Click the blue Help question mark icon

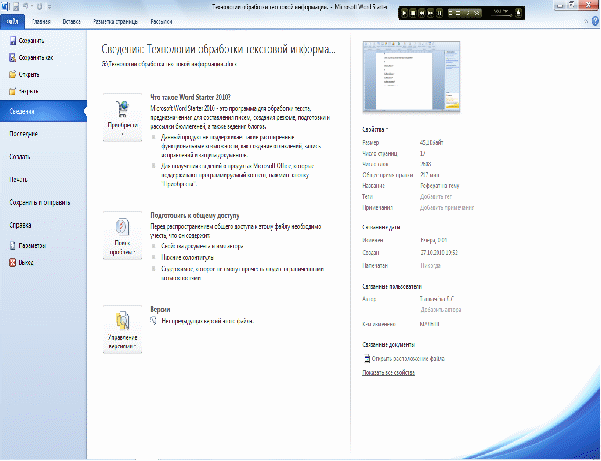click(596, 21)
